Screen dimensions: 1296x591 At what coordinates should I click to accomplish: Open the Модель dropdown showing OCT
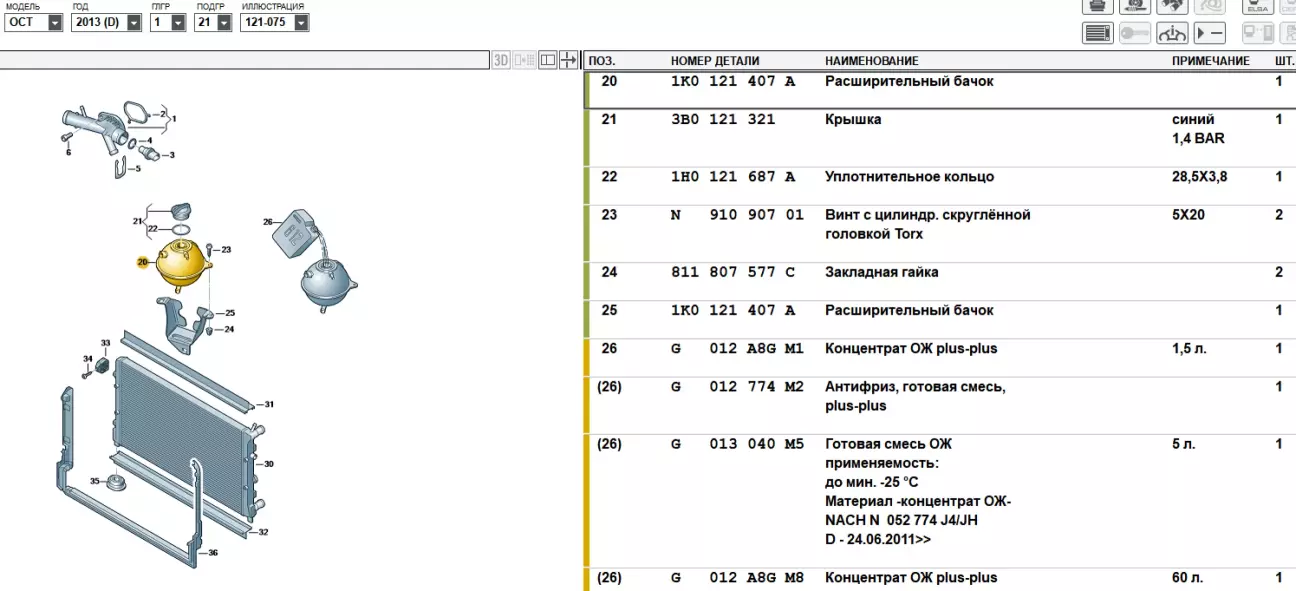pos(34,22)
